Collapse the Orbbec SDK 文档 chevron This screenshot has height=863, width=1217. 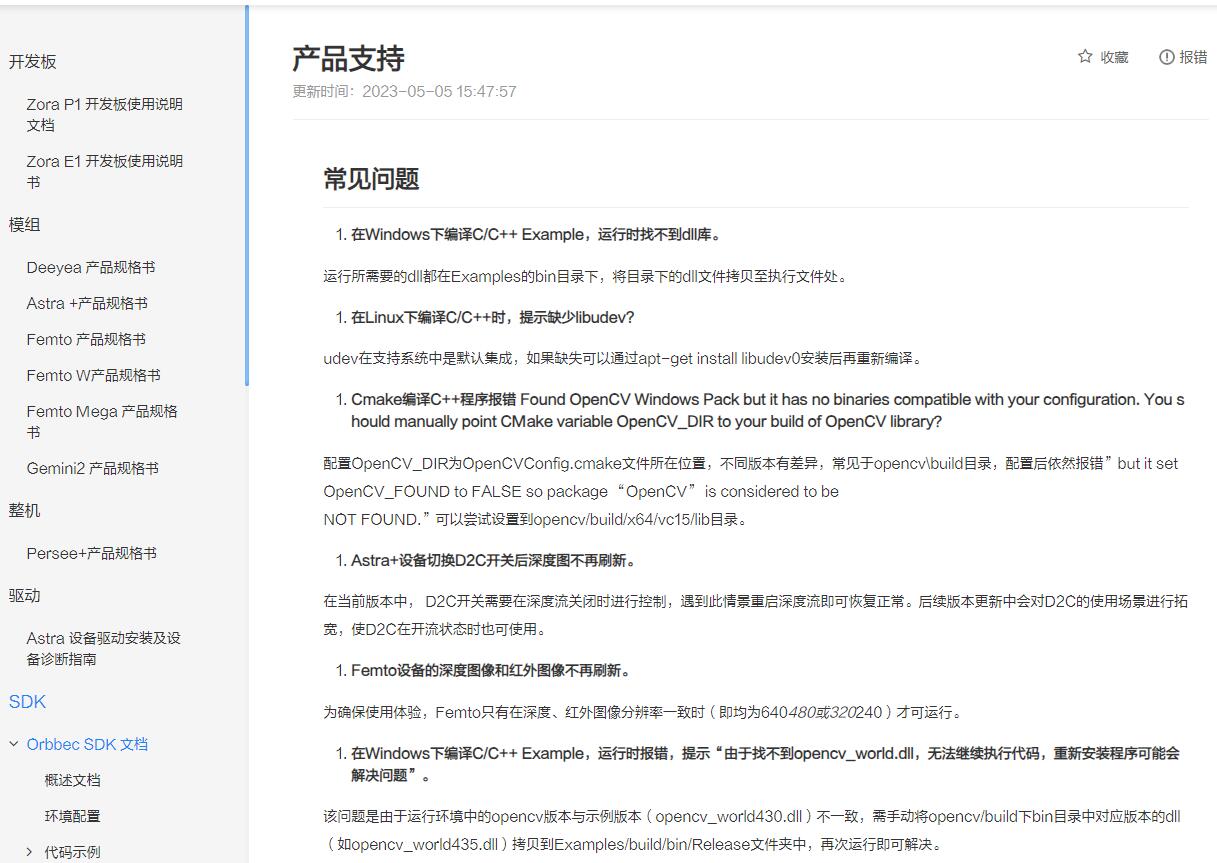(x=14, y=744)
